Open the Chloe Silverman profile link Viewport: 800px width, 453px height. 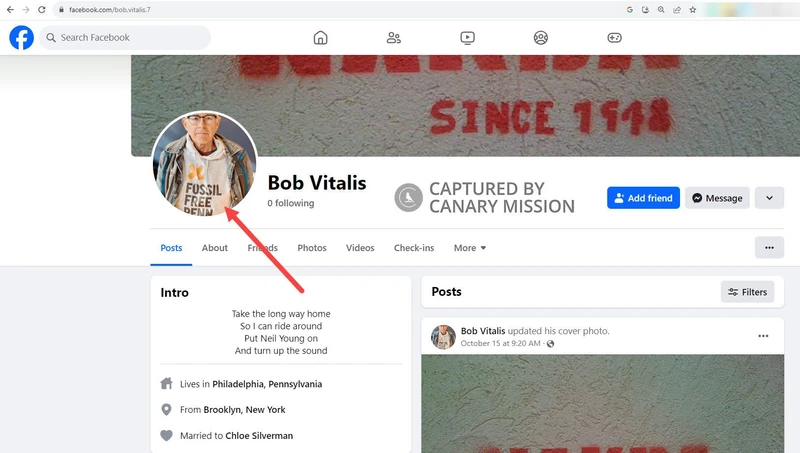pyautogui.click(x=259, y=436)
